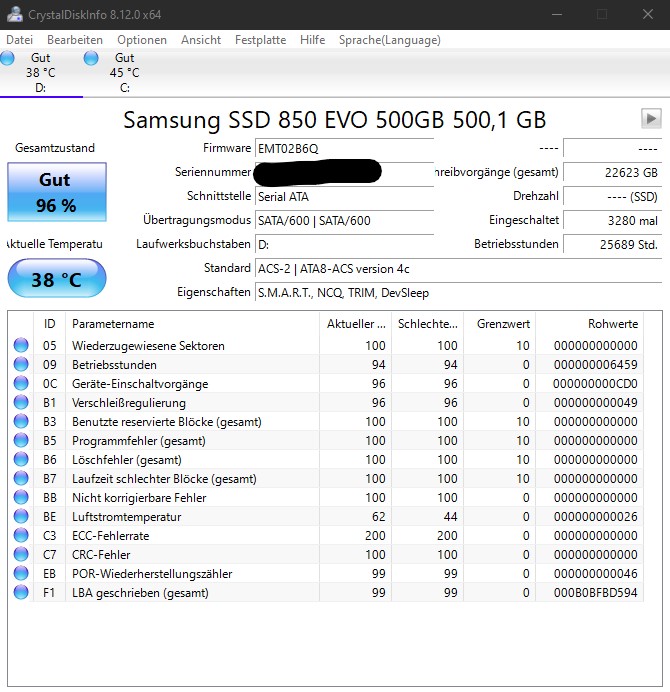
Task: Click the Firmware field EMT02B6Q
Action: [344, 148]
